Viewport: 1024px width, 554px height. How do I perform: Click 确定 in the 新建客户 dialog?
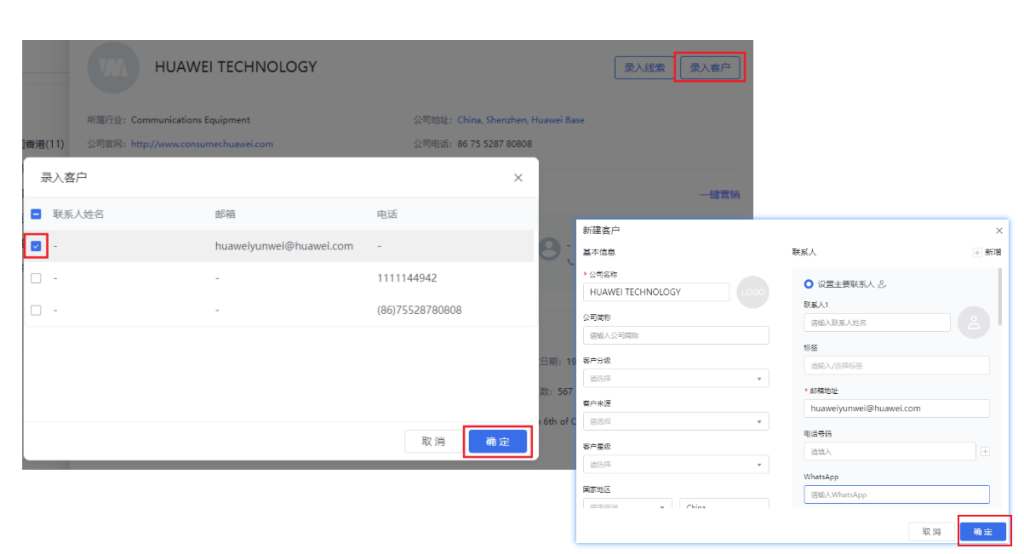pos(982,532)
